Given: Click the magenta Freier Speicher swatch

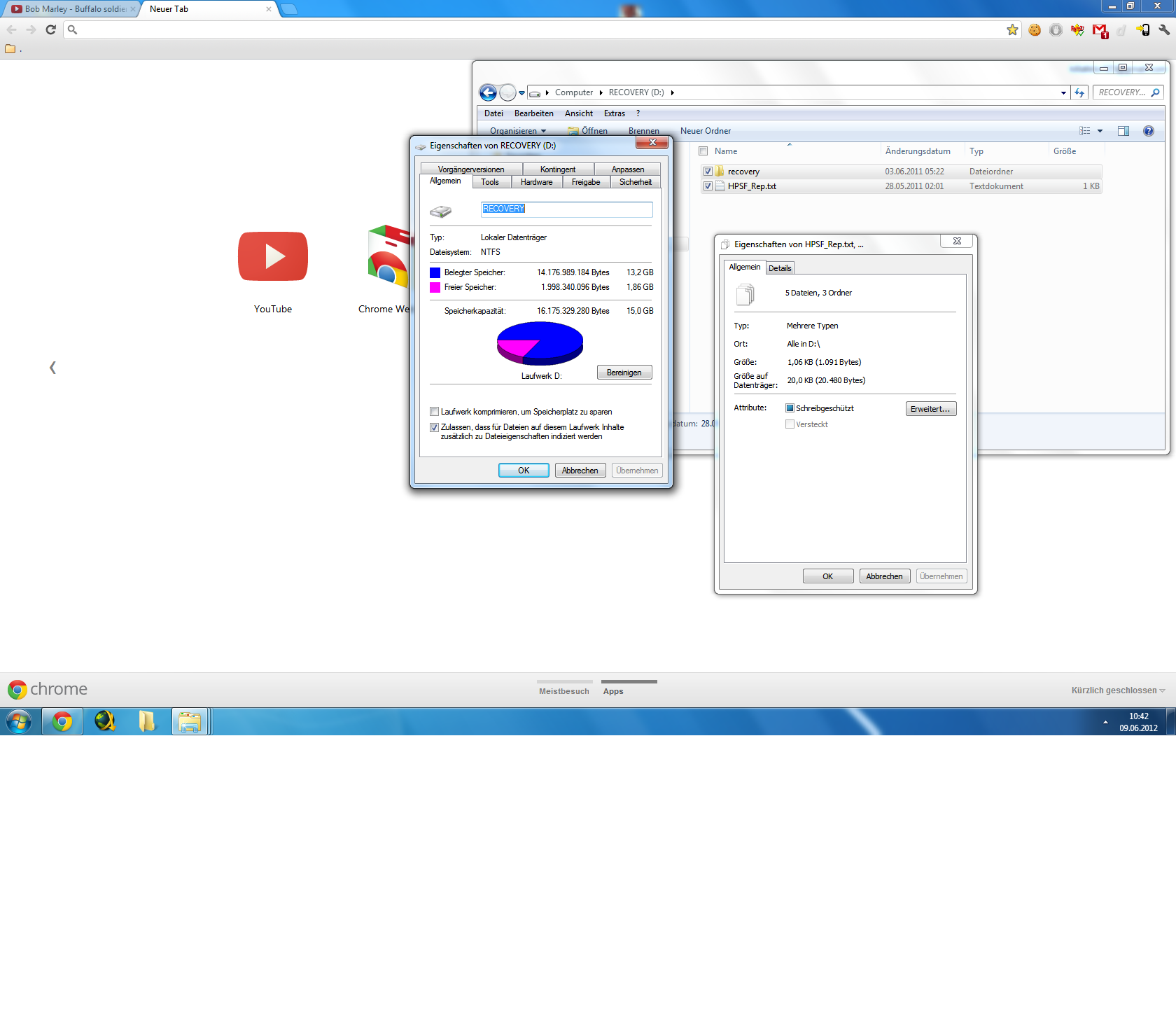Looking at the screenshot, I should (x=435, y=288).
